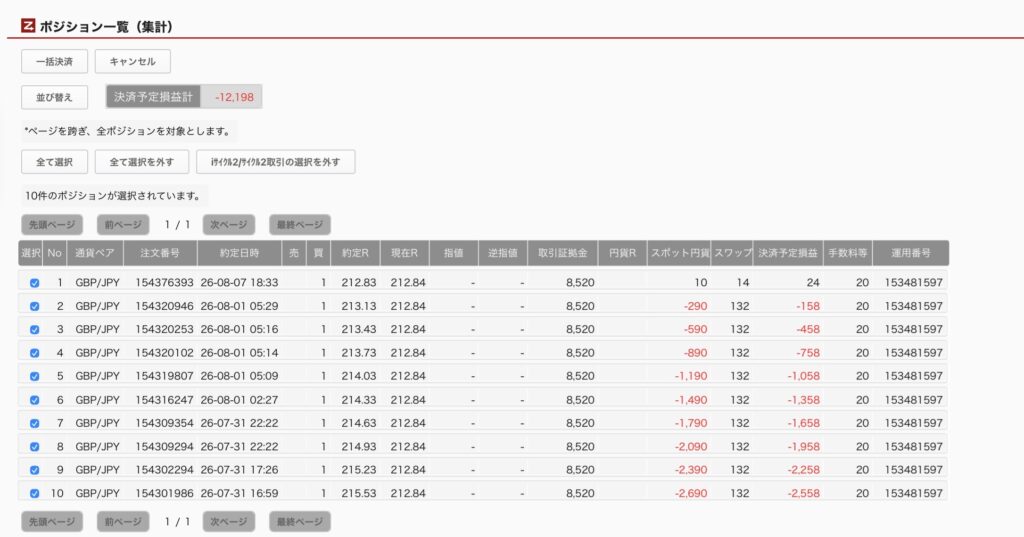
Task: Click the キャンセル button
Action: click(x=133, y=61)
